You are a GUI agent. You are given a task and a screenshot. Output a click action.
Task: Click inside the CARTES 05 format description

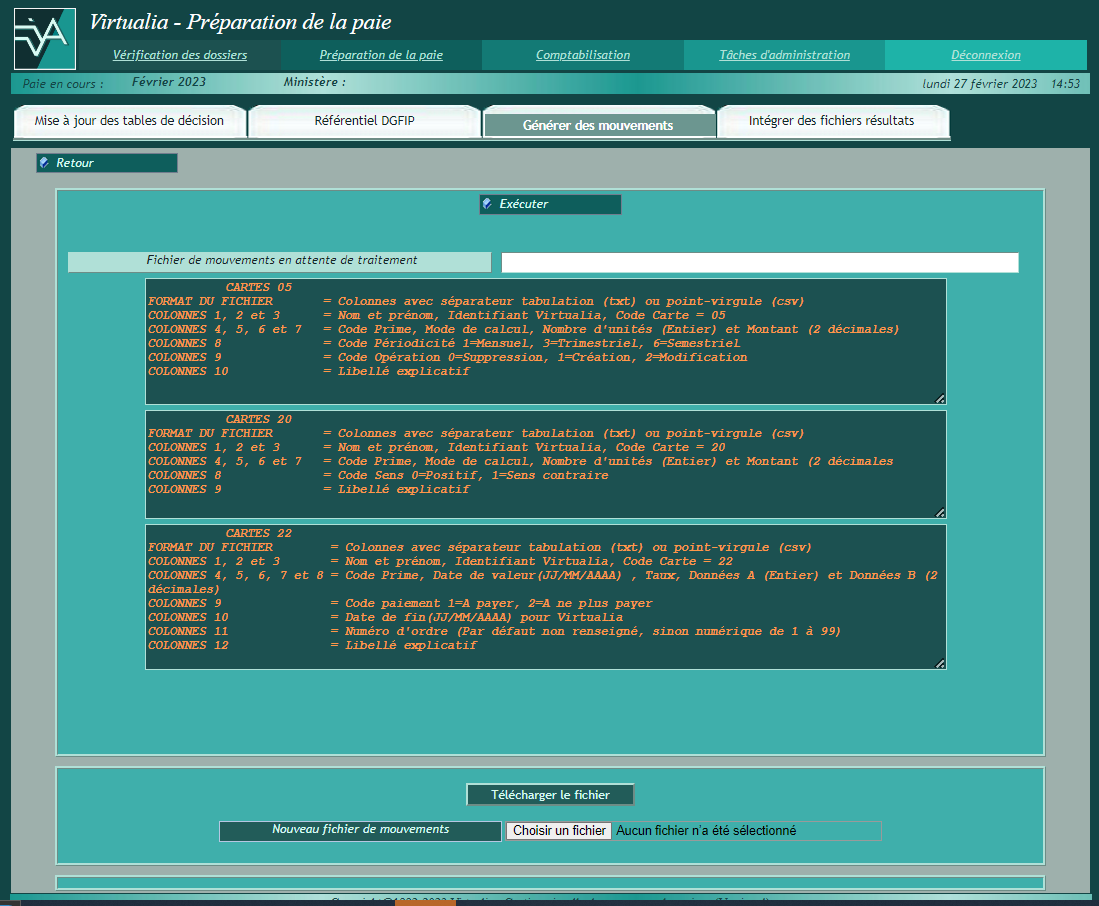(x=545, y=342)
